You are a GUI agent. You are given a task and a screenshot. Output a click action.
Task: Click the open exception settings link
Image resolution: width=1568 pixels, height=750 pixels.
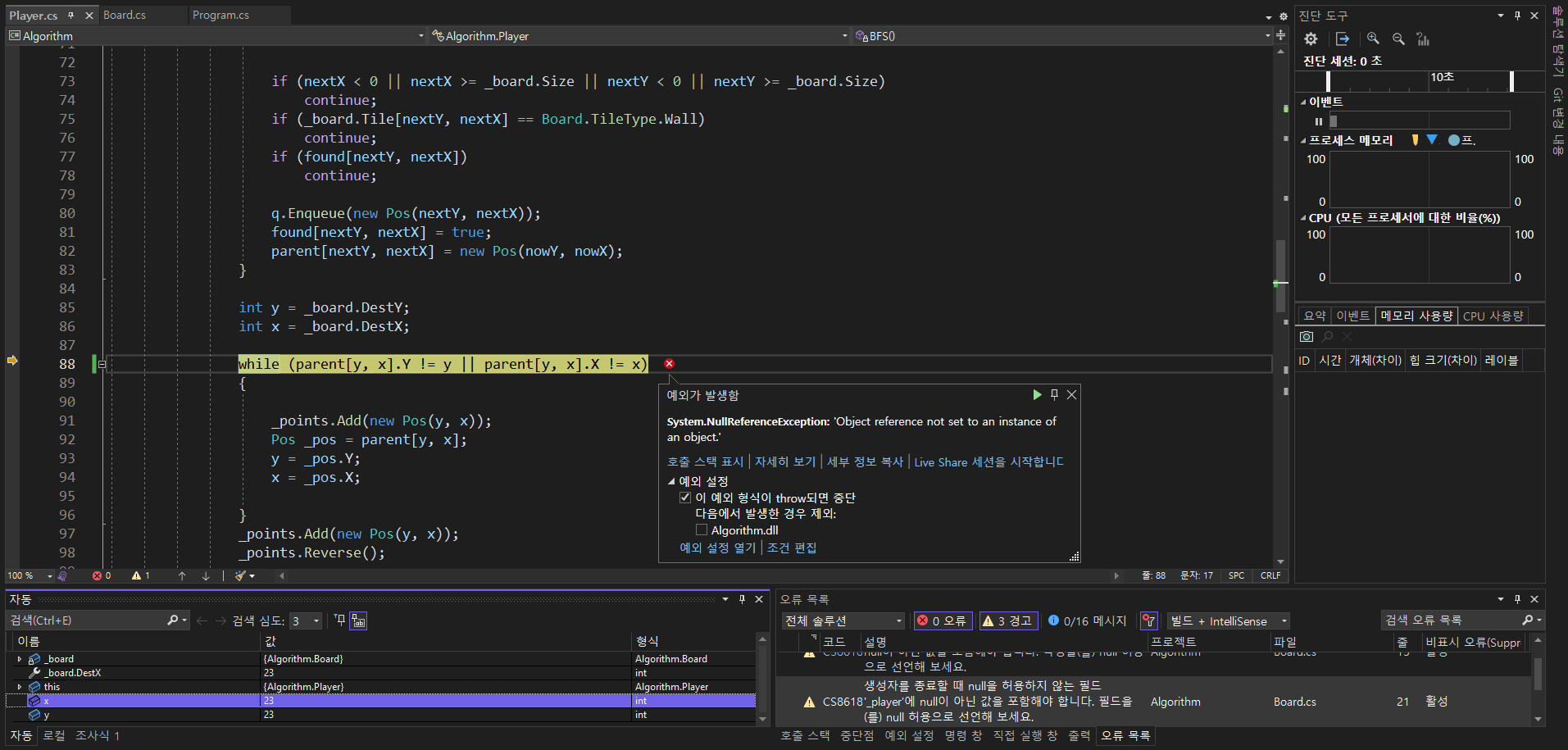pyautogui.click(x=717, y=548)
